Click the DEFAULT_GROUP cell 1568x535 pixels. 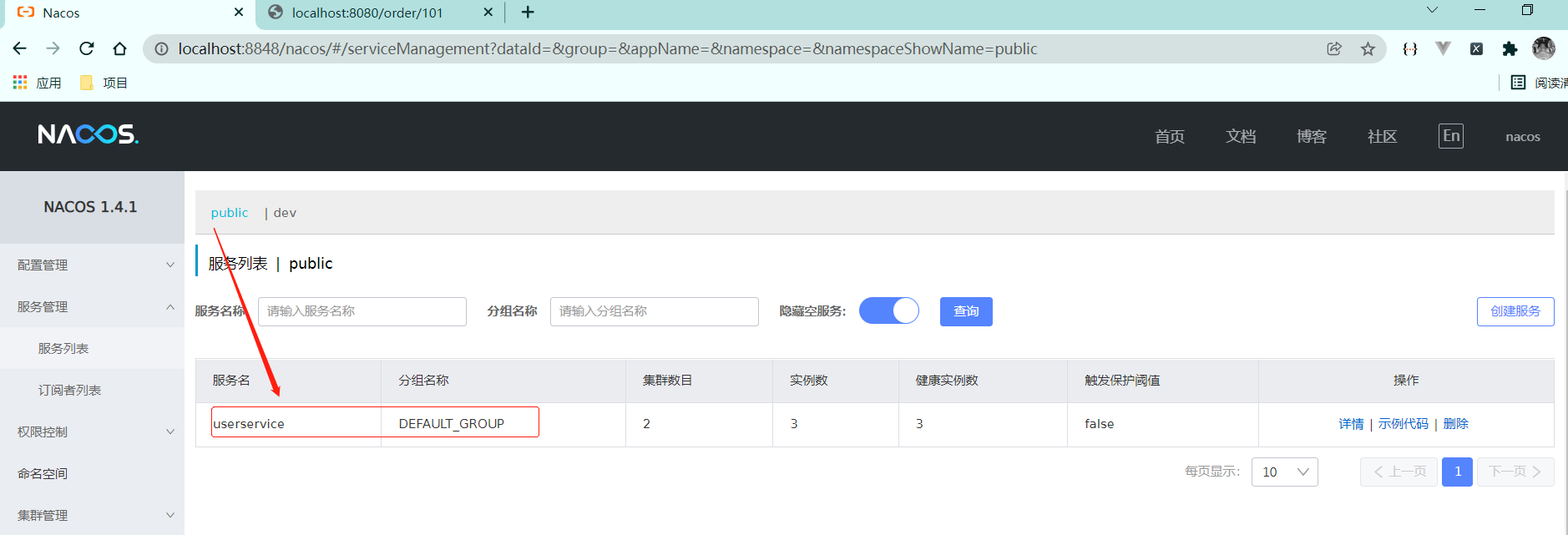pos(503,424)
